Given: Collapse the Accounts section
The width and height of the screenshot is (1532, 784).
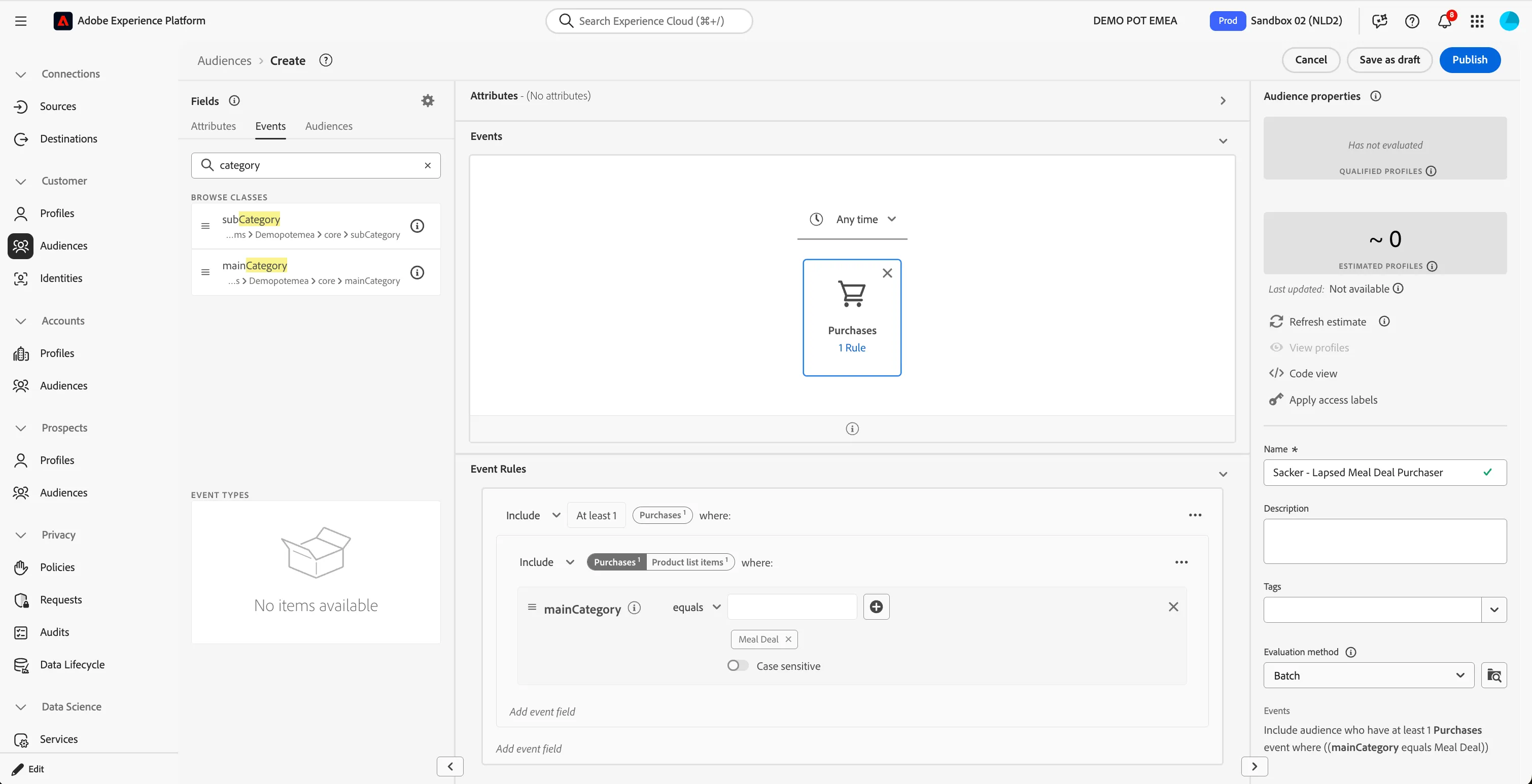Looking at the screenshot, I should 21,321.
